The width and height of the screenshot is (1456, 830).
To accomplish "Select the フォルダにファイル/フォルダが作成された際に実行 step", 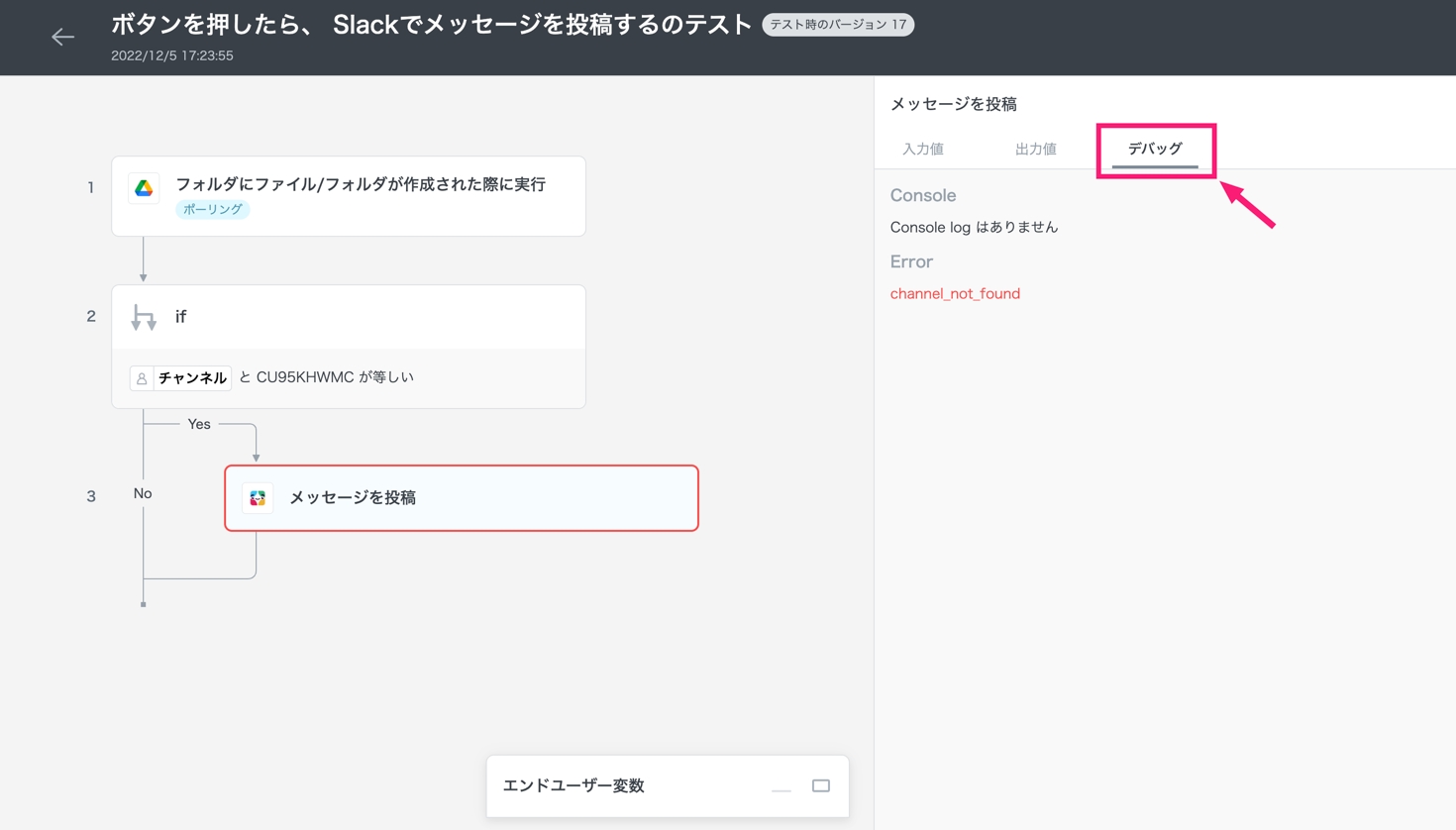I will [x=361, y=184].
